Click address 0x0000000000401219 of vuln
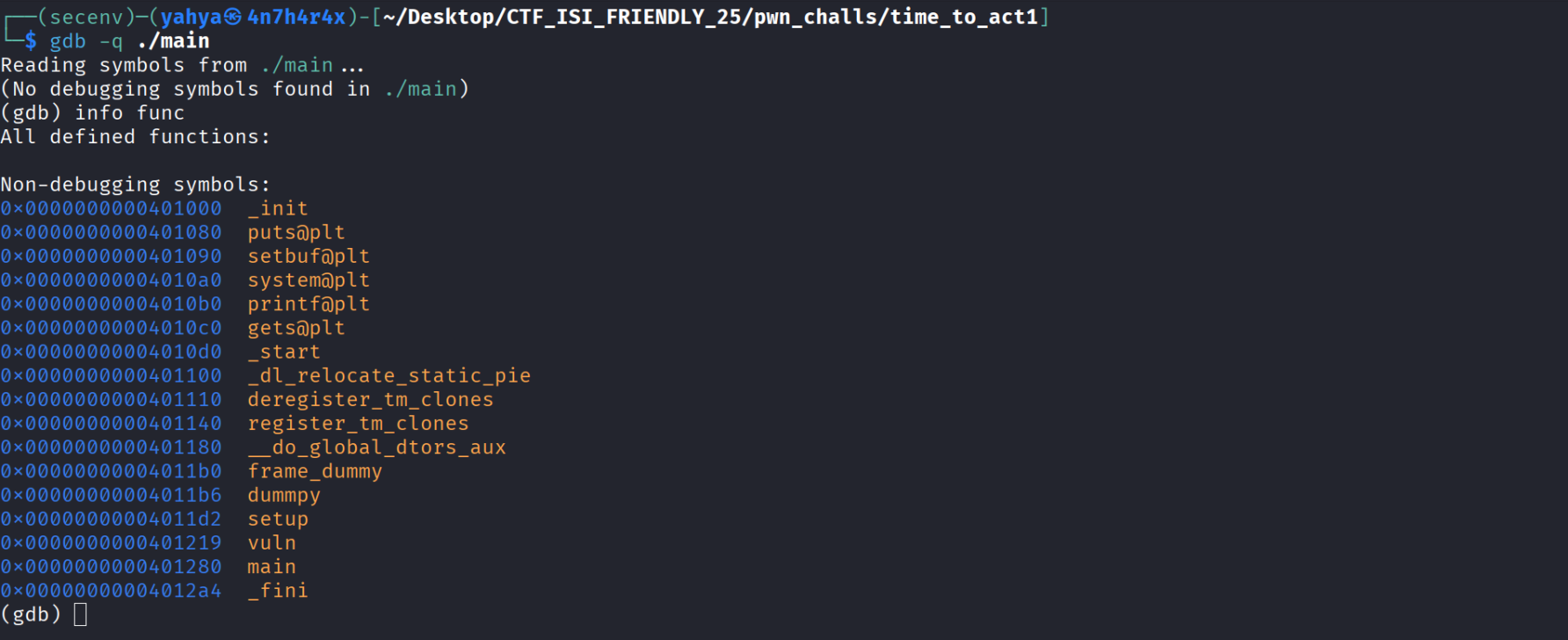This screenshot has height=640, width=1568. pyautogui.click(x=111, y=543)
